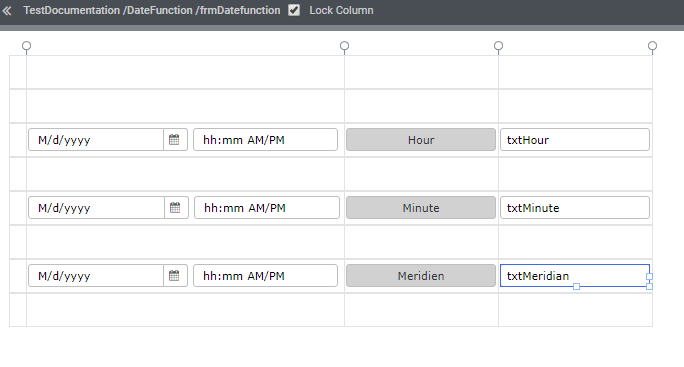Select the txtMinute text field
This screenshot has height=367, width=684.
pyautogui.click(x=575, y=208)
